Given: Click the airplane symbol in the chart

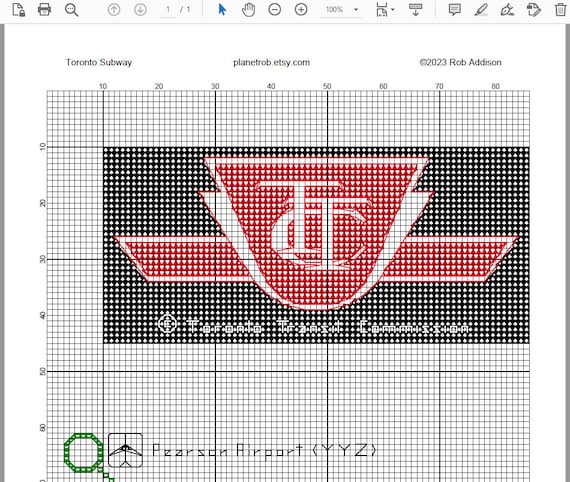Looking at the screenshot, I should coord(125,450).
